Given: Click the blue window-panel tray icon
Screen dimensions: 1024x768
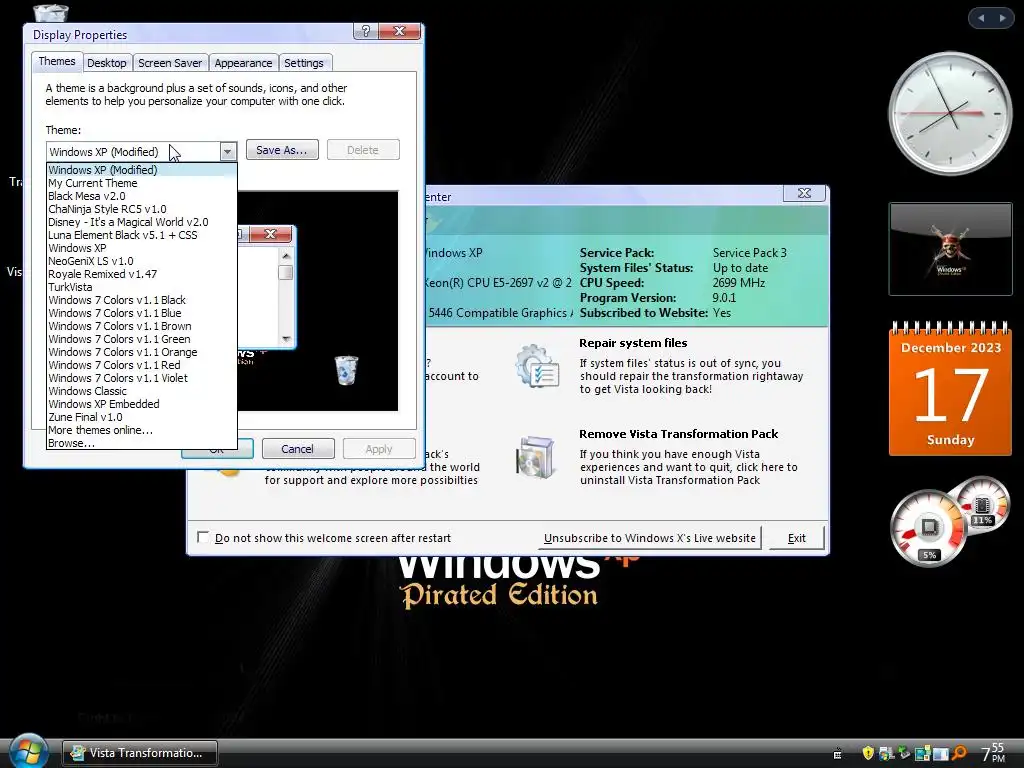Looking at the screenshot, I should (x=940, y=754).
